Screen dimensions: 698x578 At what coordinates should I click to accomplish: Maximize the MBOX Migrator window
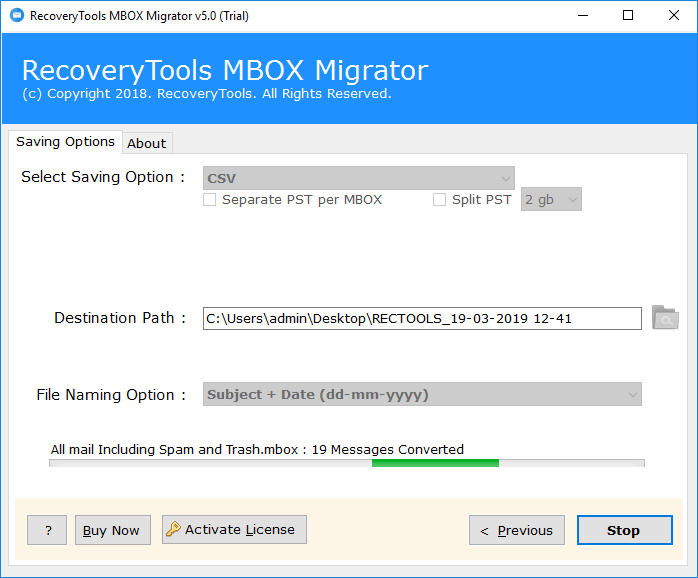628,16
